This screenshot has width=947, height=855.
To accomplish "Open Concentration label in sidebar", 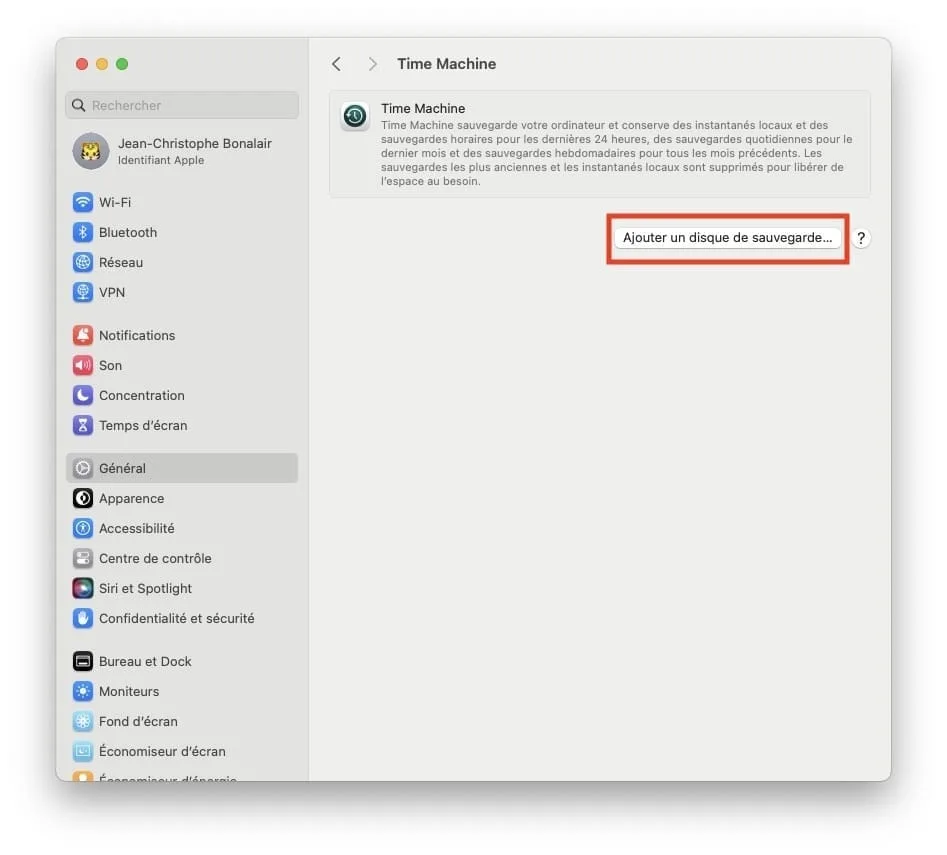I will click(142, 395).
